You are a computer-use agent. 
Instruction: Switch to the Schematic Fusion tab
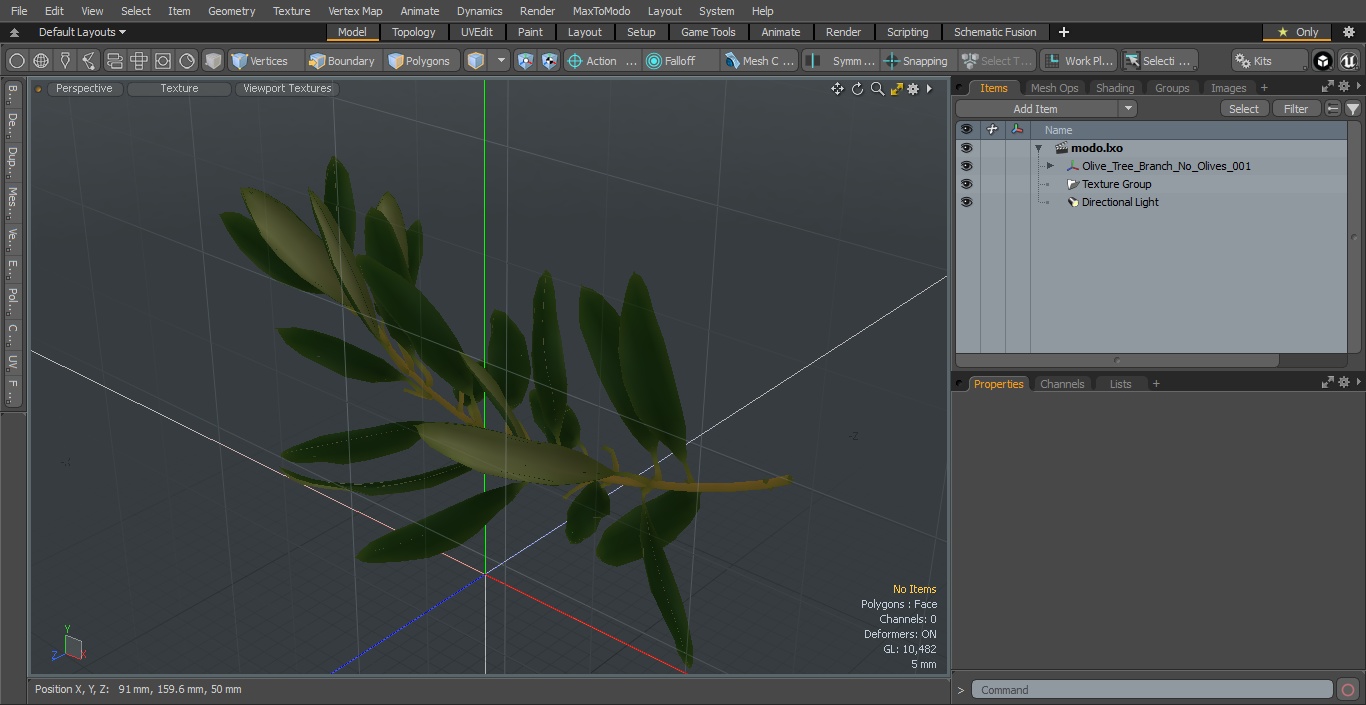pos(994,32)
